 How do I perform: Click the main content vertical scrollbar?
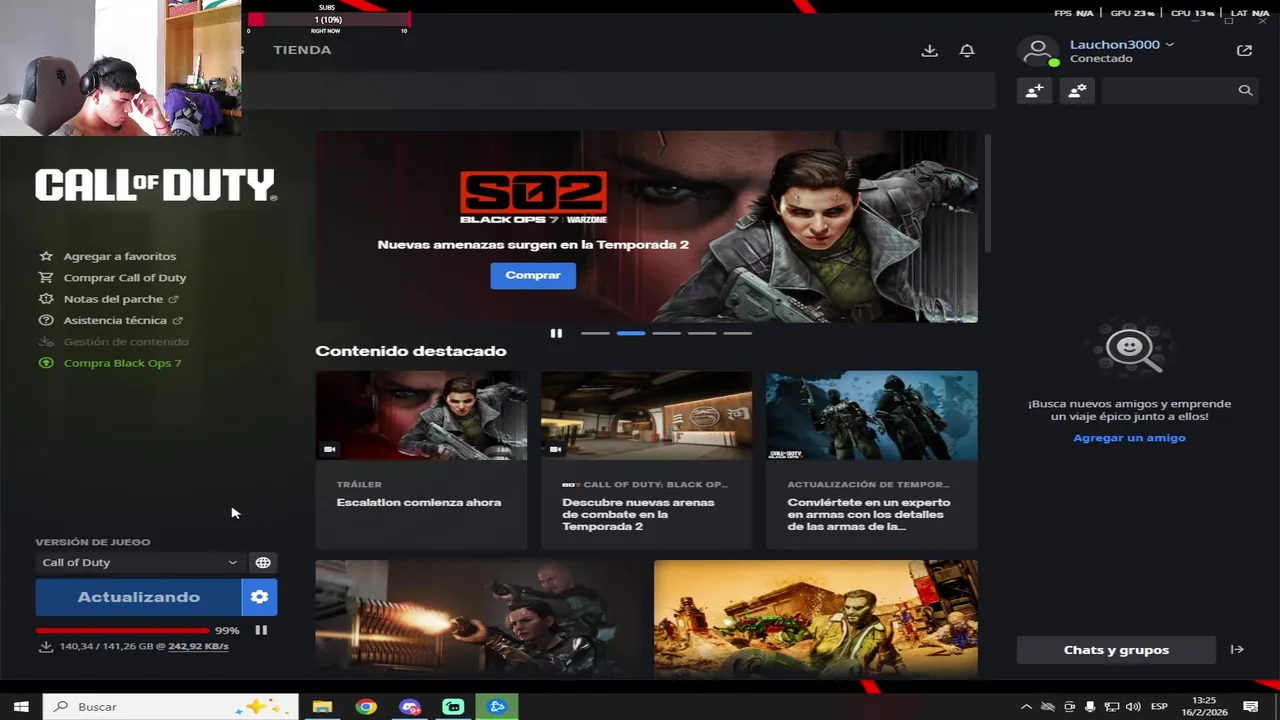click(x=988, y=193)
